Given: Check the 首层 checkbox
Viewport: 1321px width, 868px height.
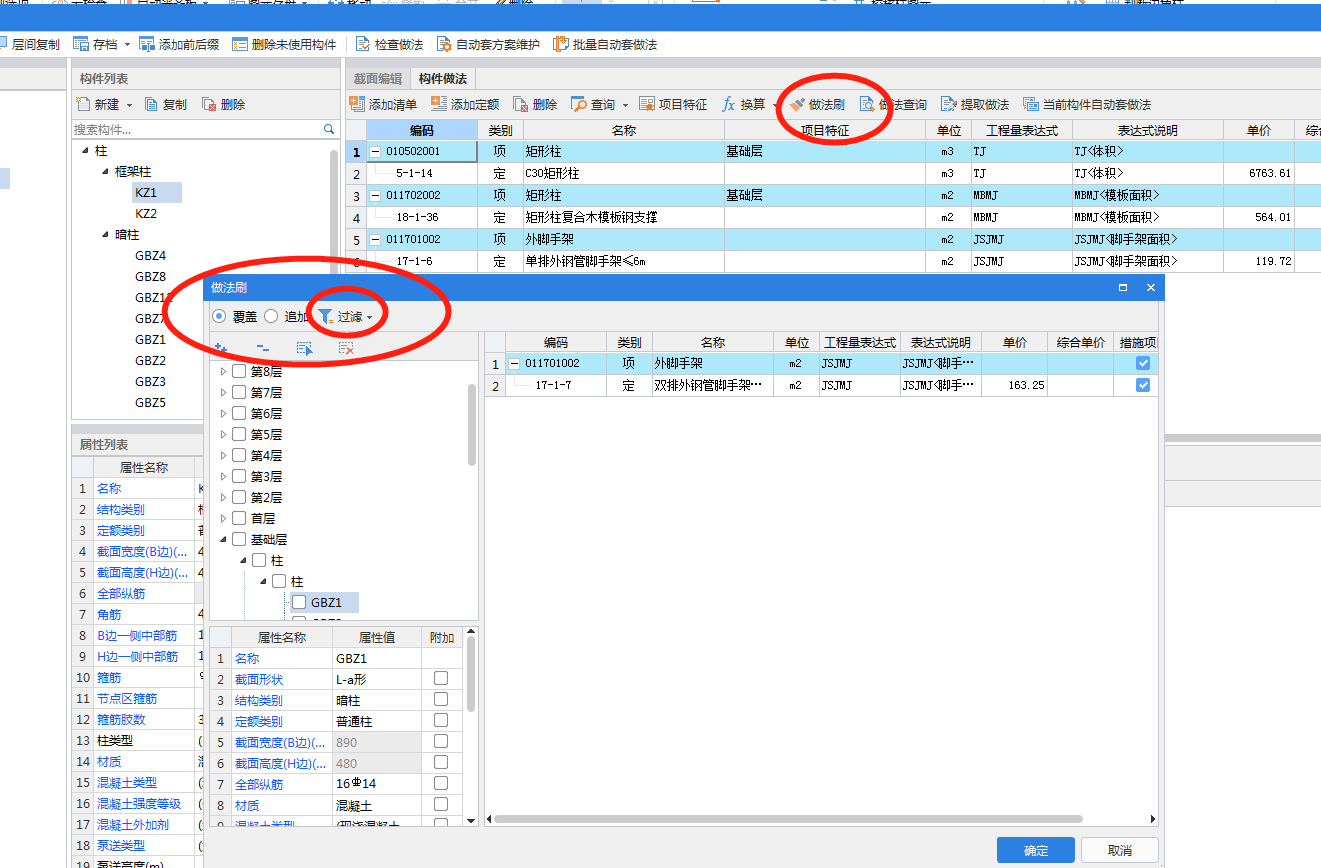Looking at the screenshot, I should (x=239, y=518).
